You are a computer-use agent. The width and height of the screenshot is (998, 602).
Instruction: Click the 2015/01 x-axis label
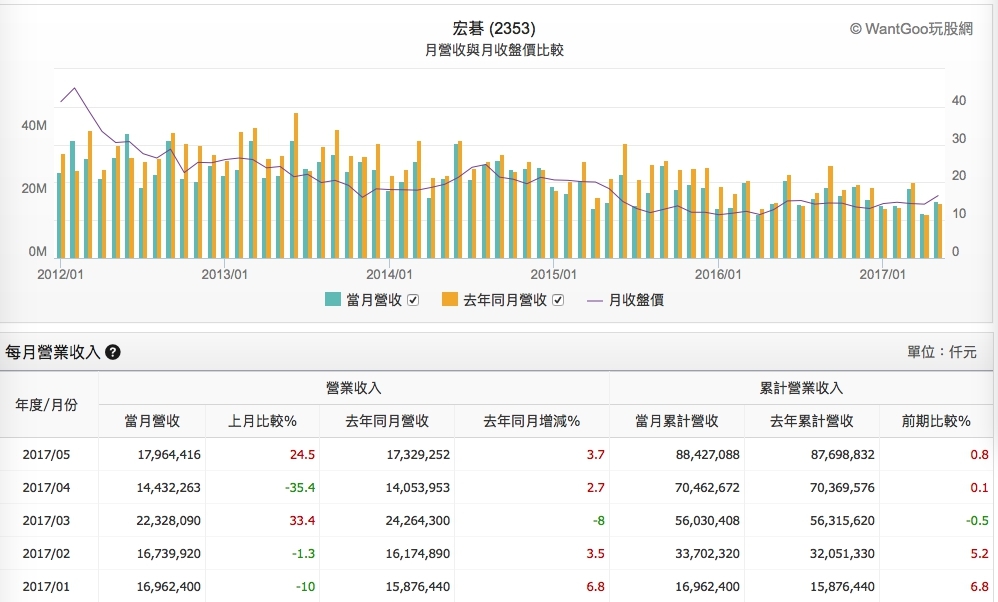pyautogui.click(x=554, y=274)
